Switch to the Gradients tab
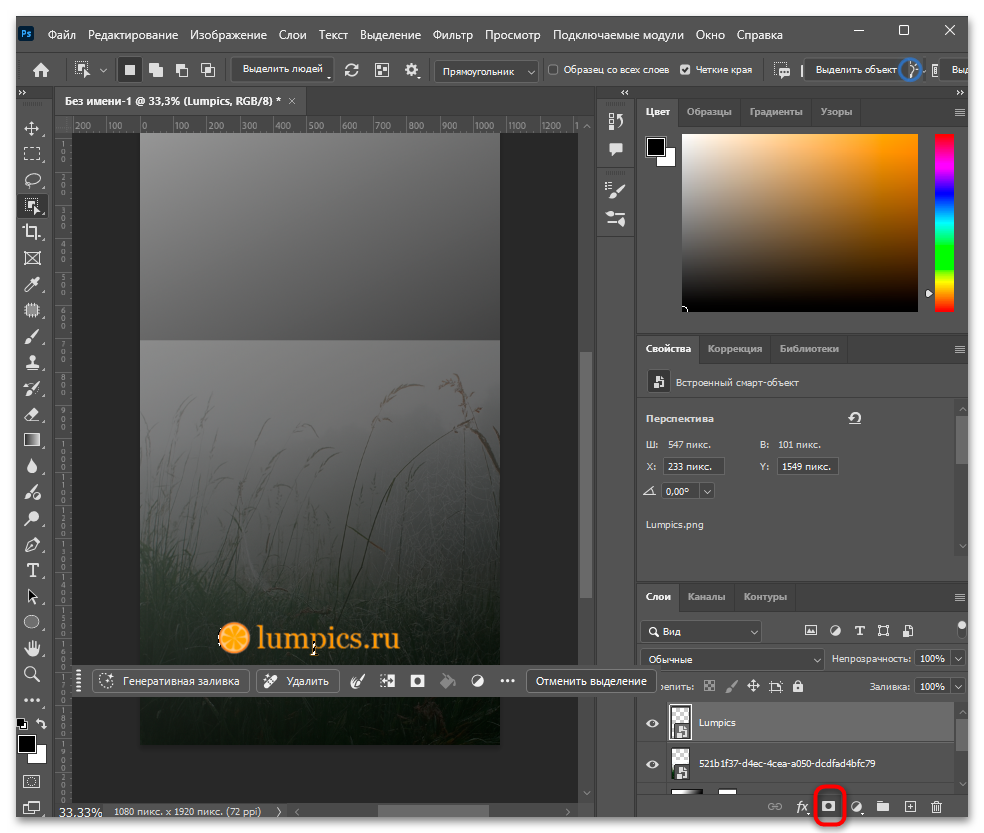Viewport: 984px width, 833px height. 776,112
